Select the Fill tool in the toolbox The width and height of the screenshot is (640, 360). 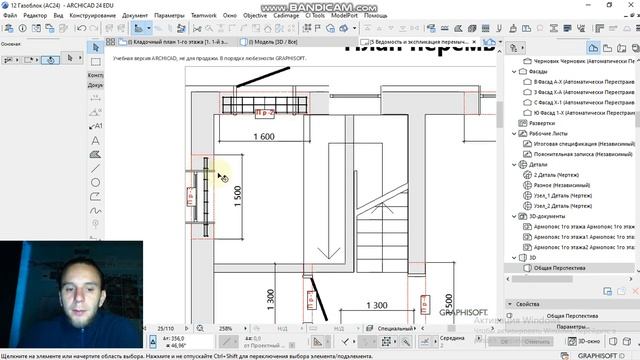click(96, 154)
